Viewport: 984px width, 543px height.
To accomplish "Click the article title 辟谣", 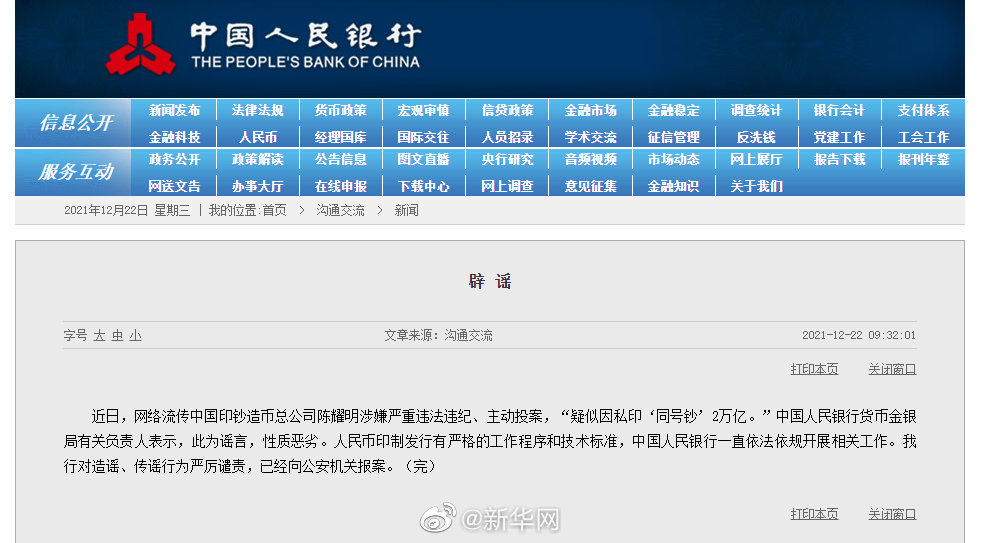I will (490, 281).
